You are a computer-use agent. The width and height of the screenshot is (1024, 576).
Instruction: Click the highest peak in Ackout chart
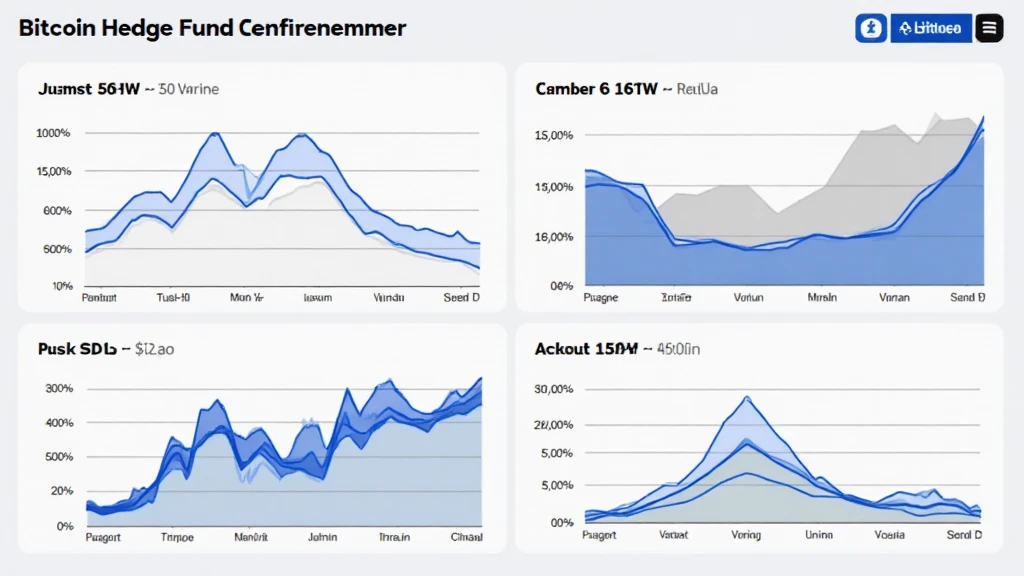click(747, 398)
